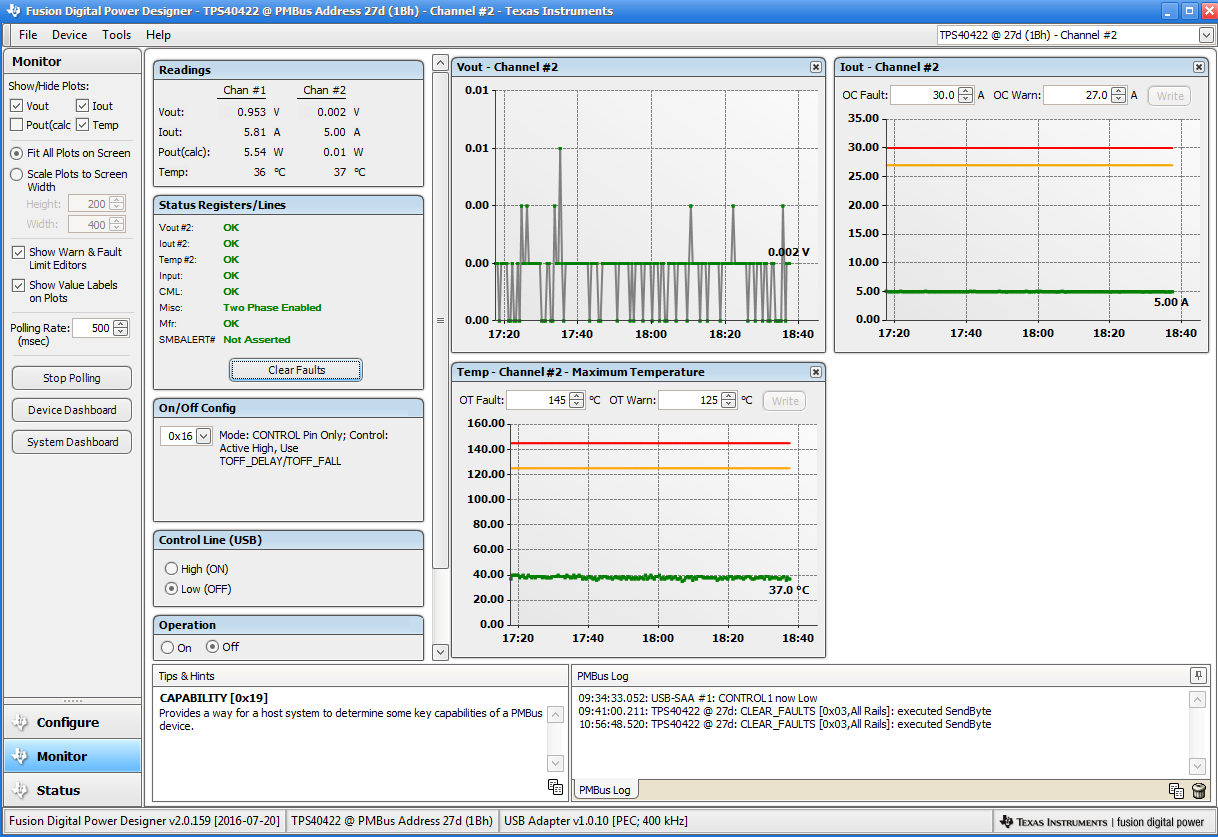This screenshot has width=1218, height=837.
Task: Copy Tips & Hints text with the copy icon
Action: pyautogui.click(x=556, y=787)
